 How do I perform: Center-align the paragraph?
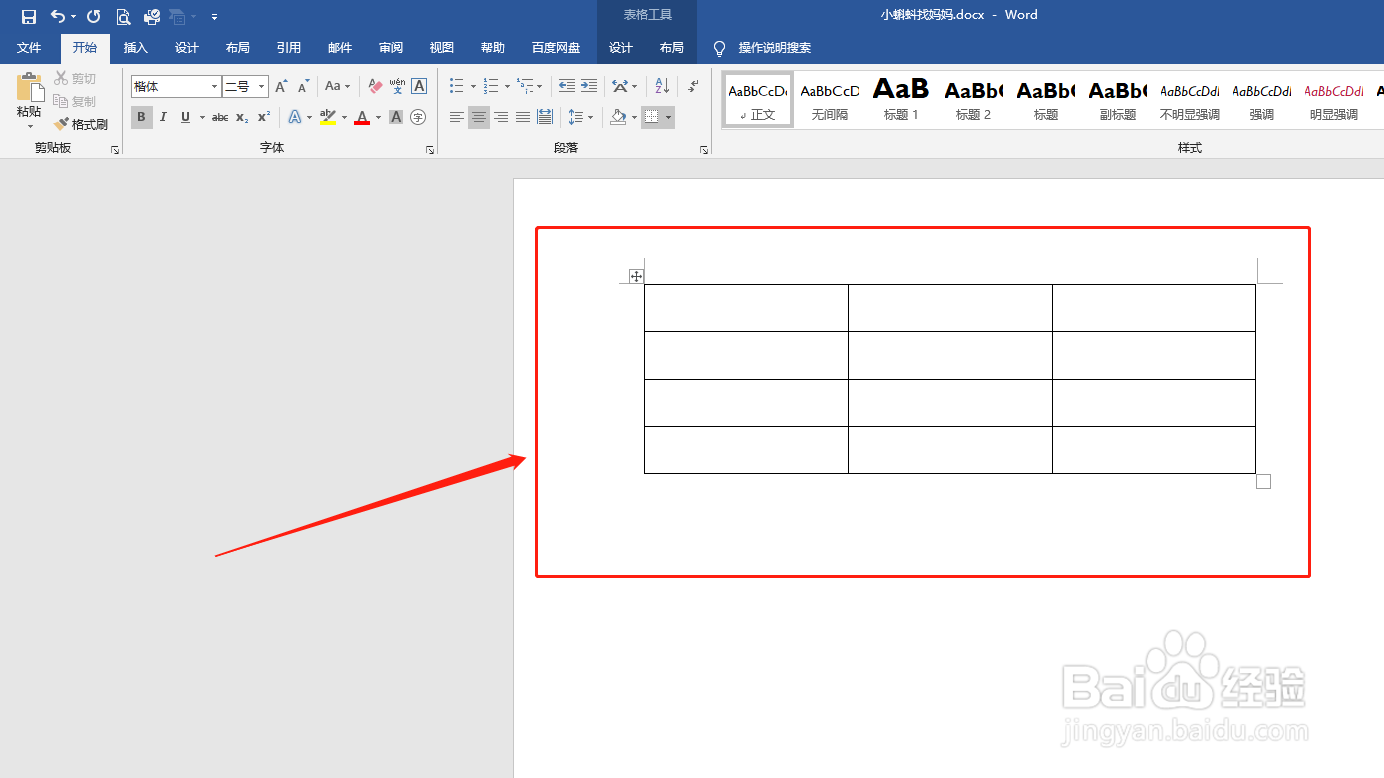click(x=479, y=117)
